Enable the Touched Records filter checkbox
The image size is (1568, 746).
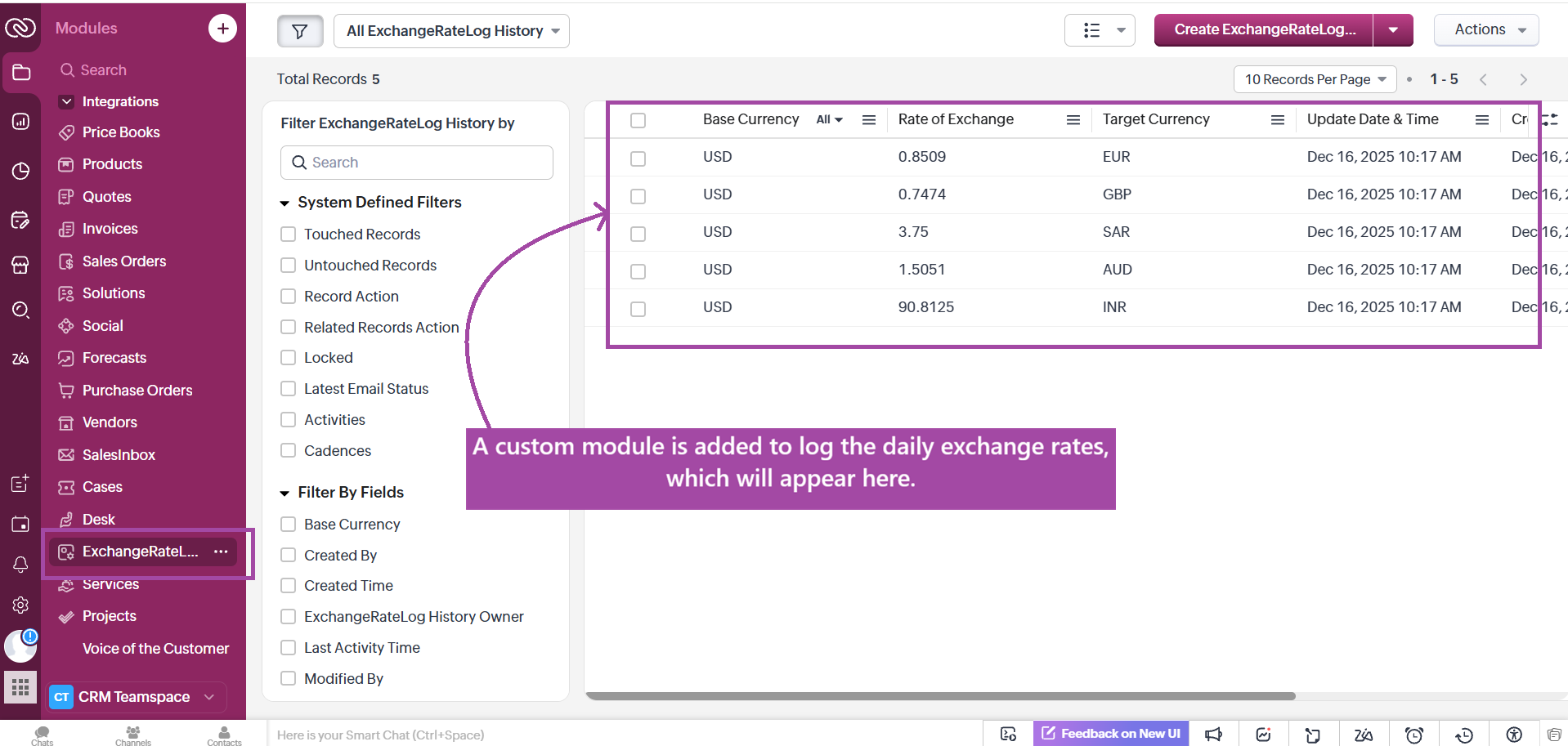[289, 235]
